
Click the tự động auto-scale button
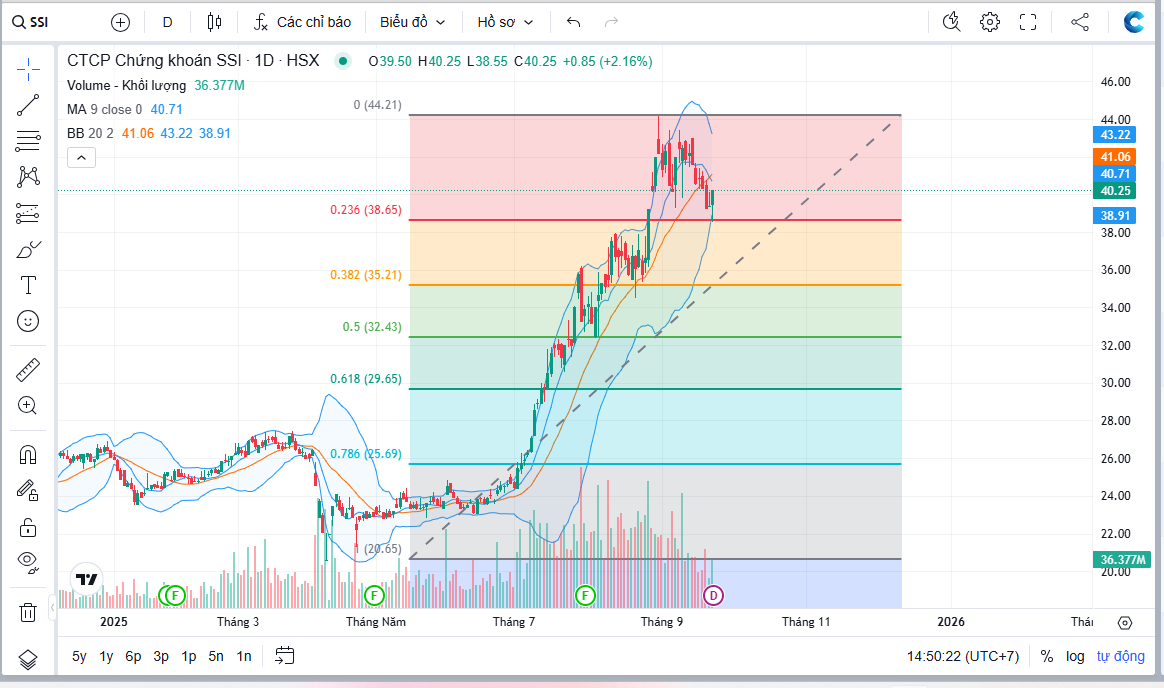pyautogui.click(x=1120, y=656)
